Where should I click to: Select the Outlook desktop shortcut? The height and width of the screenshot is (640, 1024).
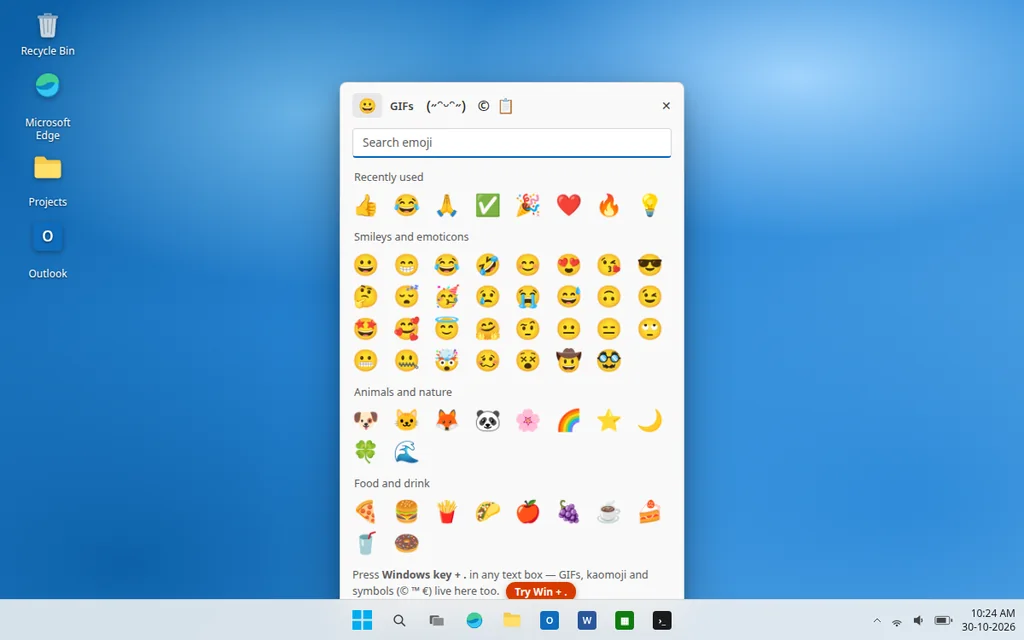(48, 251)
